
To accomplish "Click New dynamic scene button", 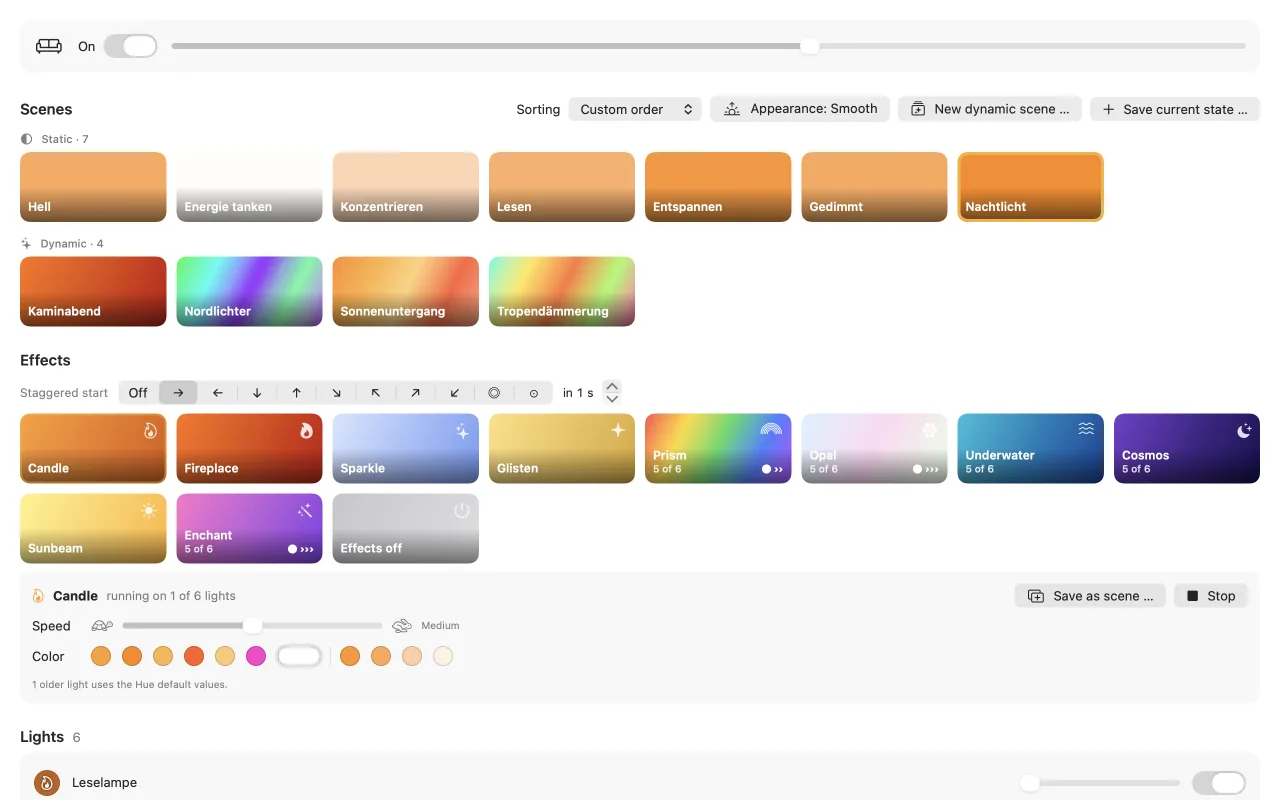I will (990, 109).
